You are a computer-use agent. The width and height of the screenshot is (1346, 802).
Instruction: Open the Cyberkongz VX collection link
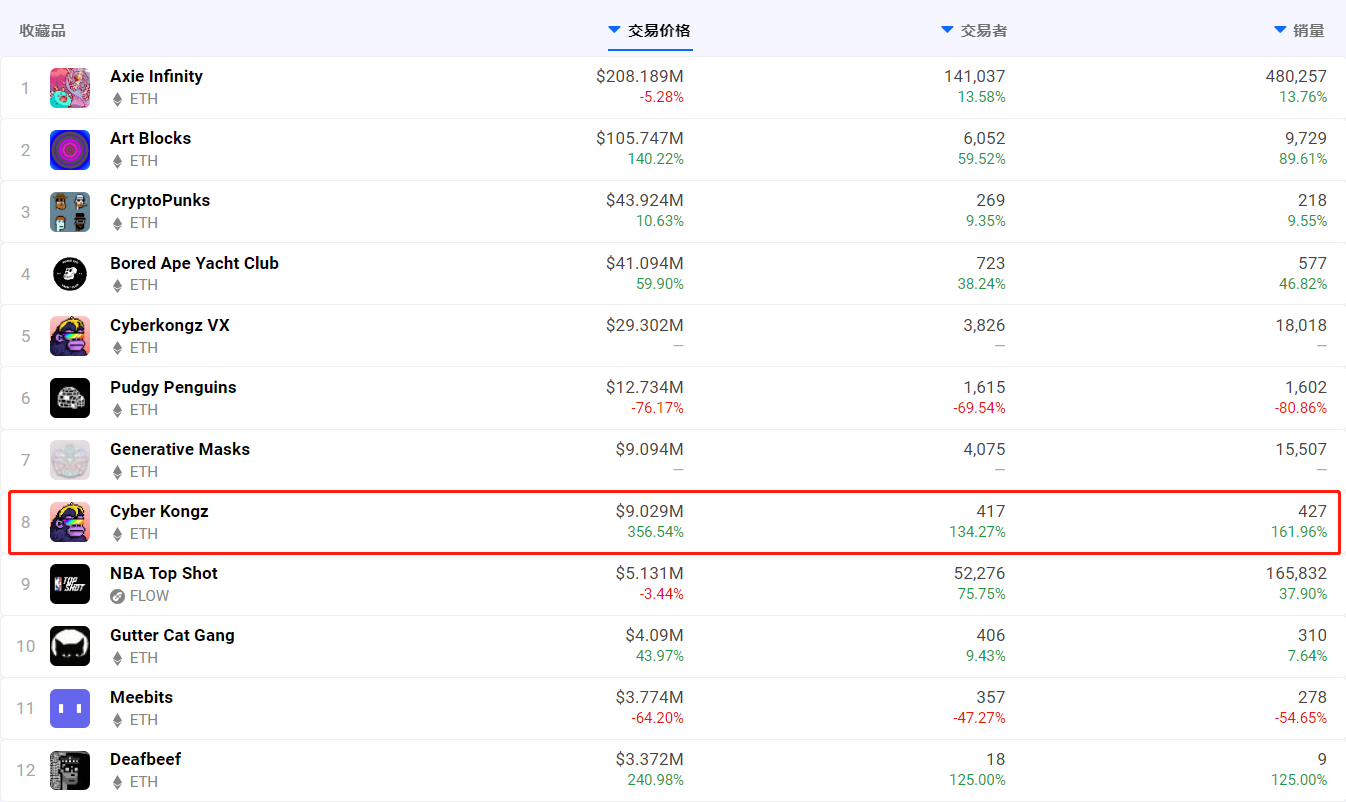coord(170,325)
